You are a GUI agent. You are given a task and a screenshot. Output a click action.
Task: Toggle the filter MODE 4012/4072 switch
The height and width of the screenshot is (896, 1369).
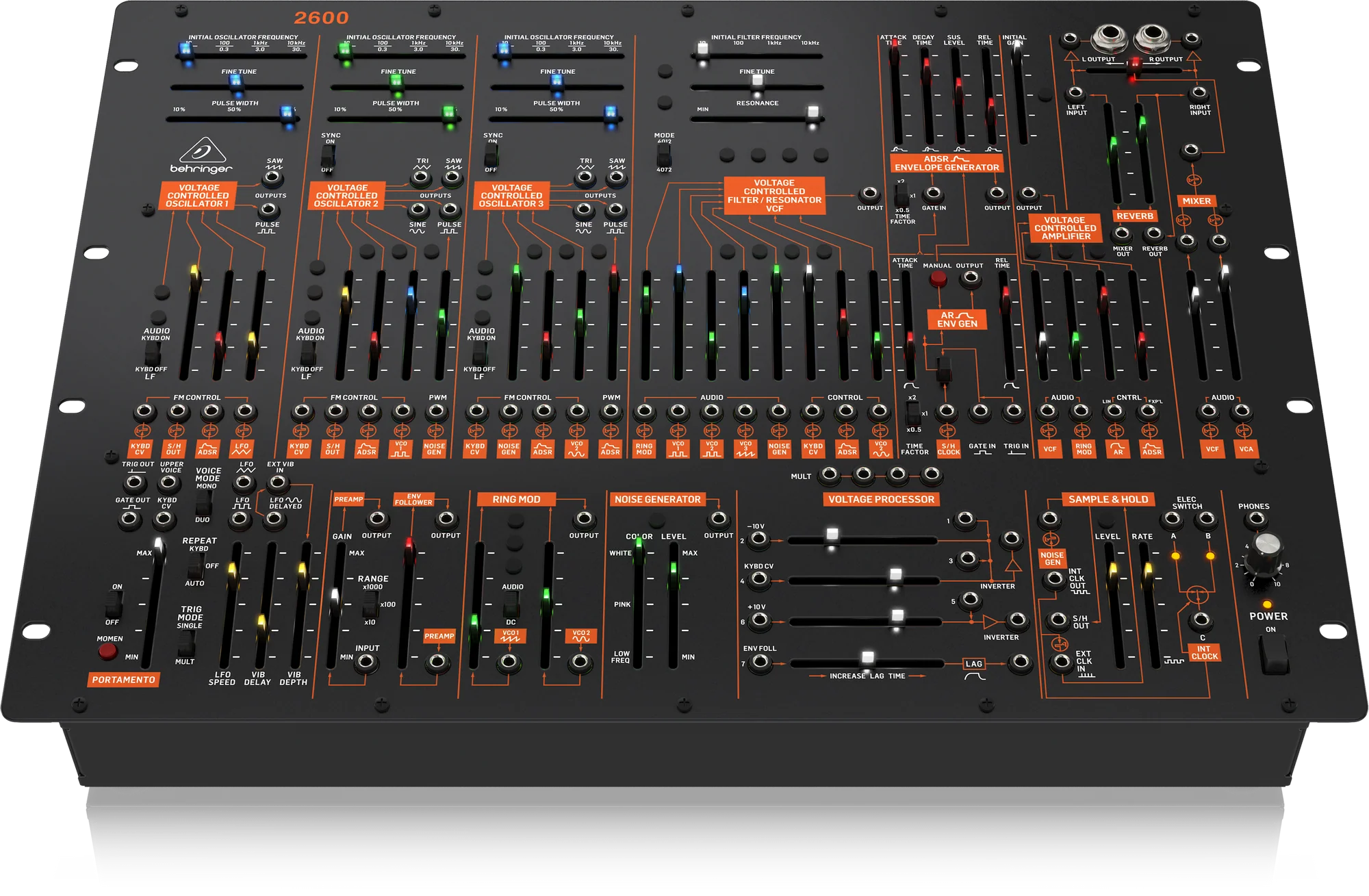pyautogui.click(x=663, y=153)
